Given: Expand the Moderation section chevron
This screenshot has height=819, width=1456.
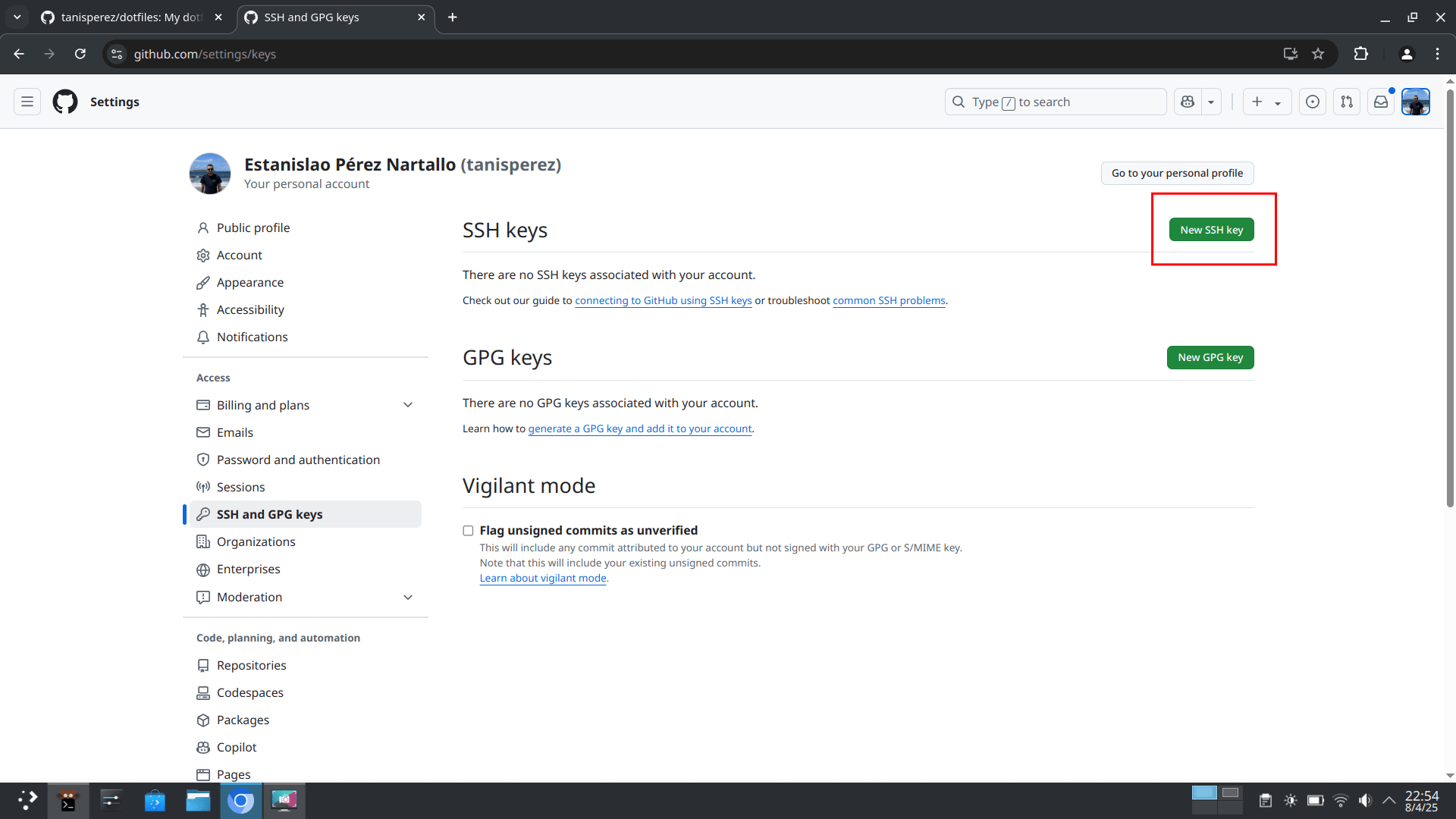Looking at the screenshot, I should coord(408,597).
